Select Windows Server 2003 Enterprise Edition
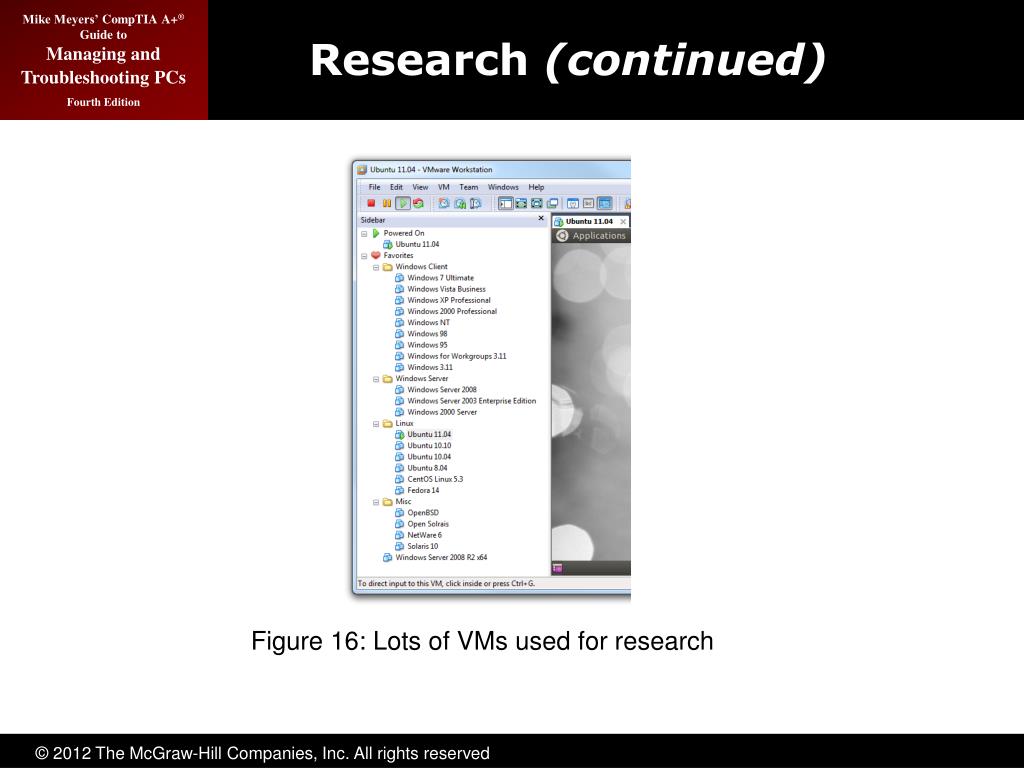Image resolution: width=1024 pixels, height=768 pixels. click(x=472, y=401)
